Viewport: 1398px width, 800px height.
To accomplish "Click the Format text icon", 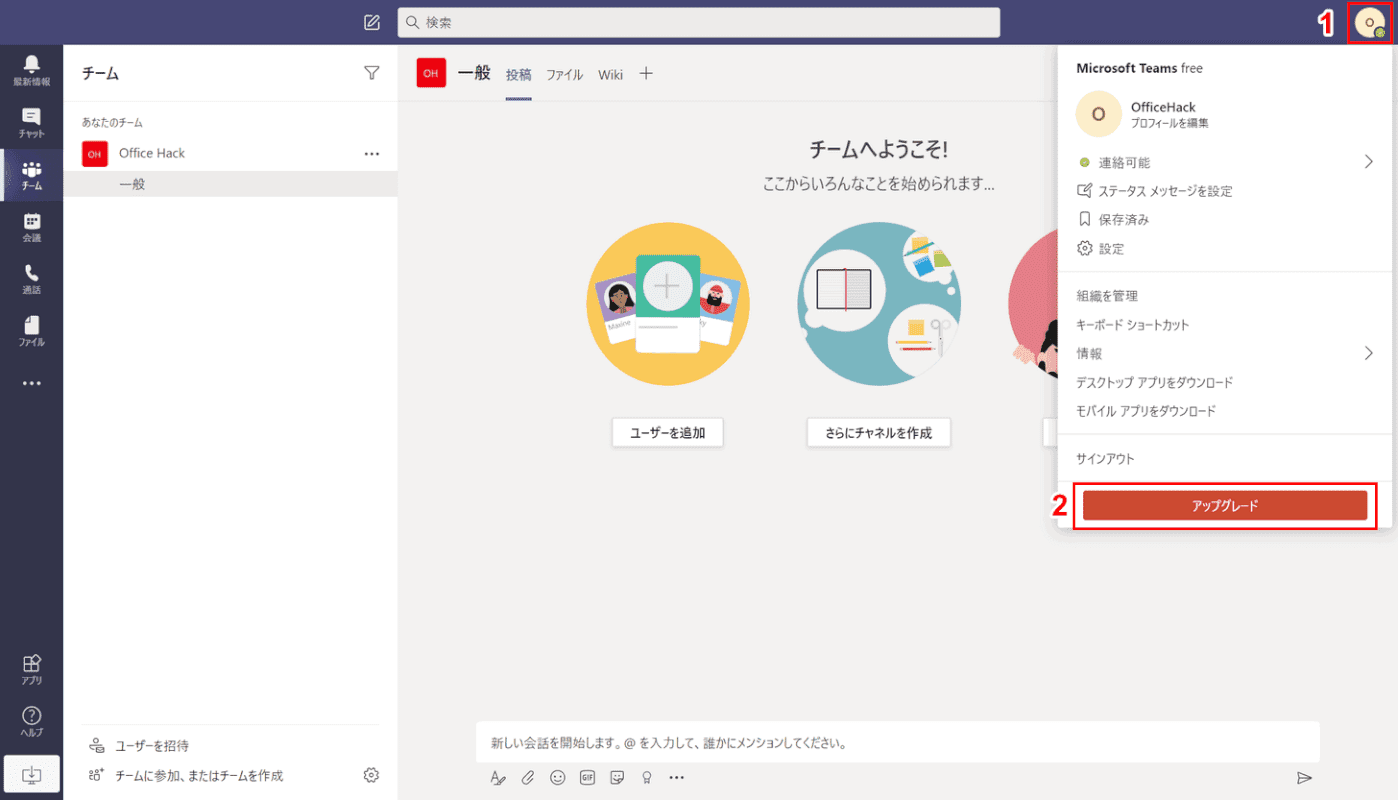I will tap(498, 777).
